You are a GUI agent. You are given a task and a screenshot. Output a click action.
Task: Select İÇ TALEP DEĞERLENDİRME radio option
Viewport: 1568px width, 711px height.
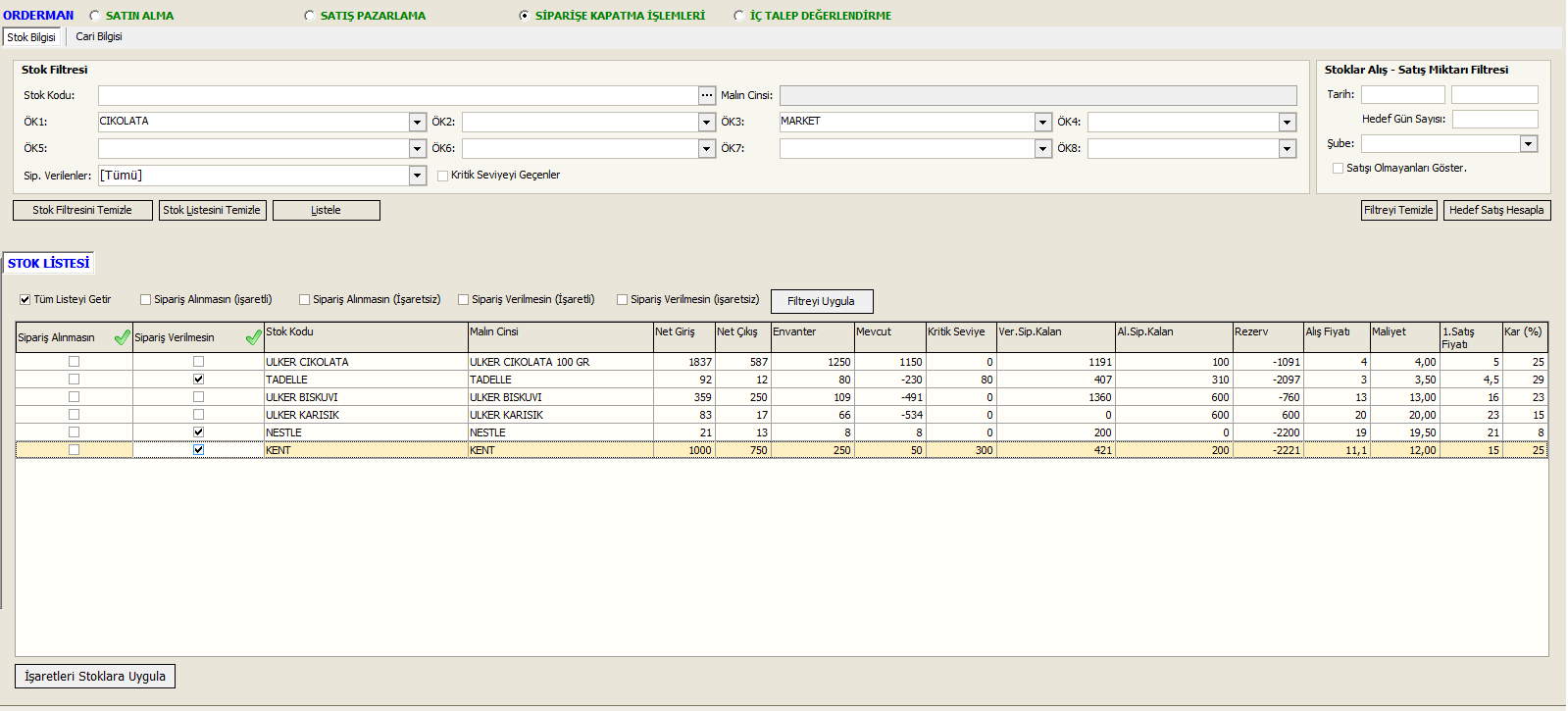pyautogui.click(x=739, y=16)
